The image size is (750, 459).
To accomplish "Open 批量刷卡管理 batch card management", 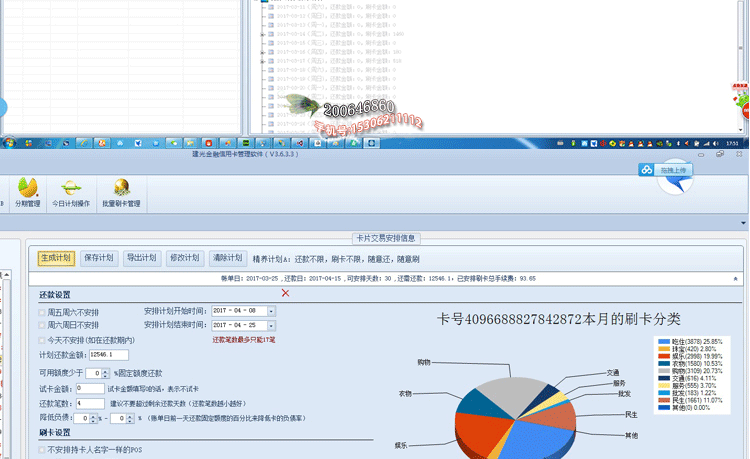I will pyautogui.click(x=120, y=192).
